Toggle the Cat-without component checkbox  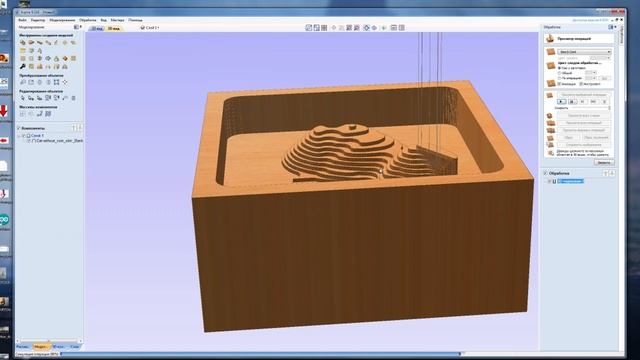(29, 140)
